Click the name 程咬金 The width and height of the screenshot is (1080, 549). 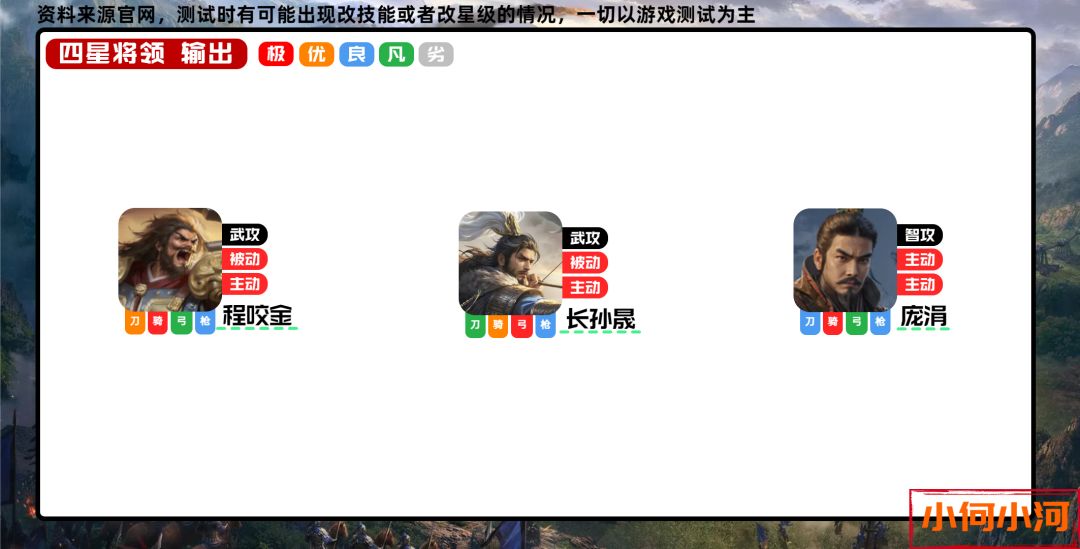point(257,316)
